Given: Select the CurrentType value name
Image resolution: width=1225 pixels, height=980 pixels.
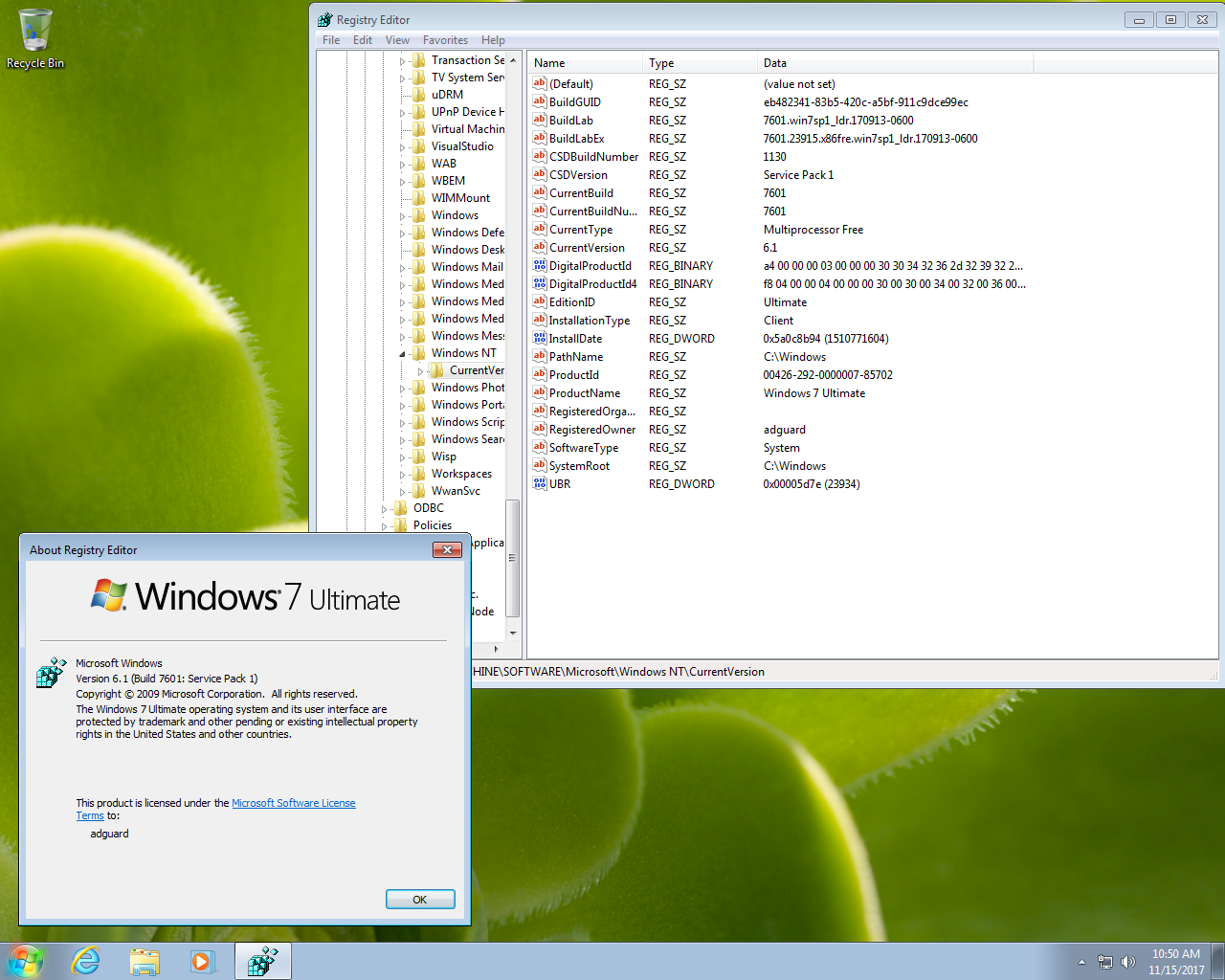Looking at the screenshot, I should tap(580, 229).
